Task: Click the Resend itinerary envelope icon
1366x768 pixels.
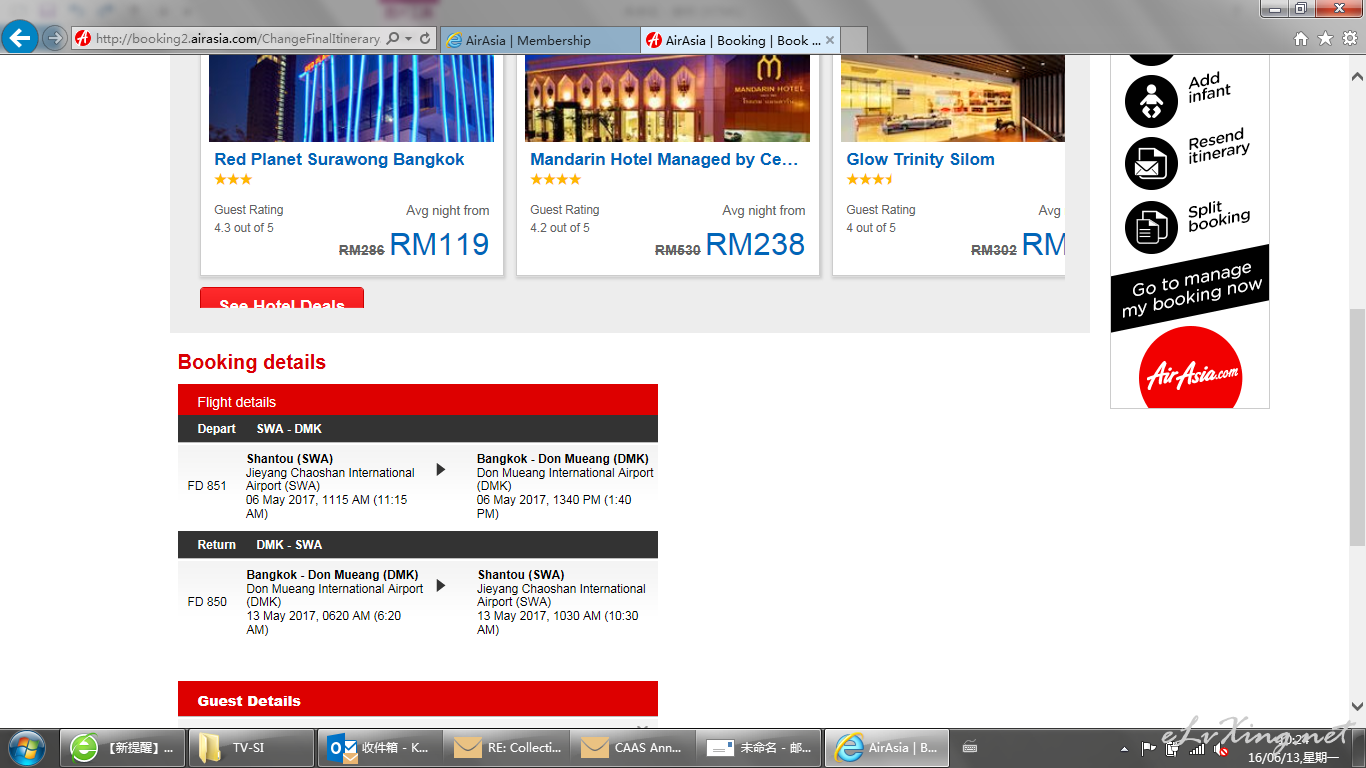Action: [1151, 164]
